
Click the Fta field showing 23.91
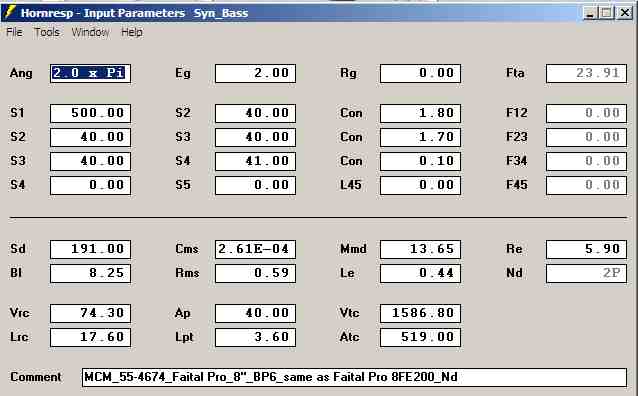tap(586, 73)
